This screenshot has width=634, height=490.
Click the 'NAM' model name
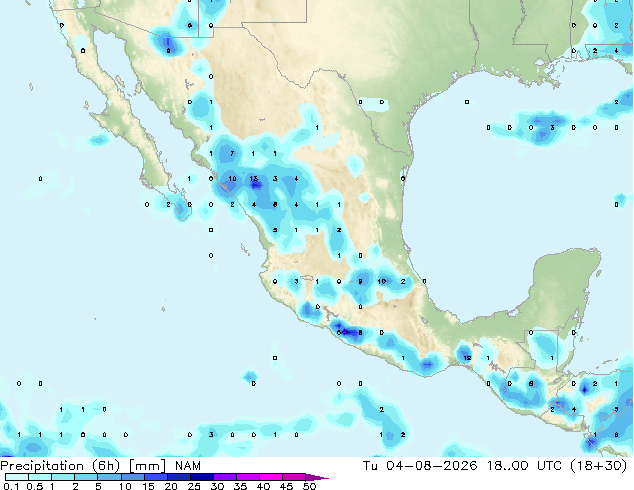pos(188,466)
